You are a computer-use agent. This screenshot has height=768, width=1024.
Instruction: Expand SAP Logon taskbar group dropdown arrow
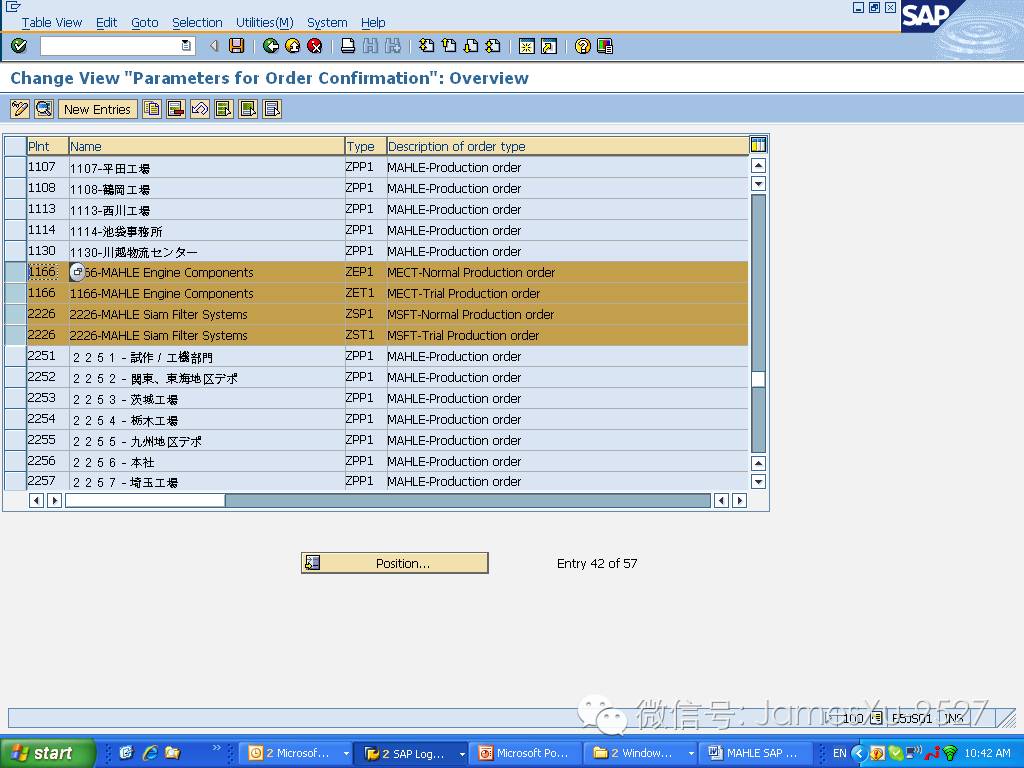tap(462, 754)
